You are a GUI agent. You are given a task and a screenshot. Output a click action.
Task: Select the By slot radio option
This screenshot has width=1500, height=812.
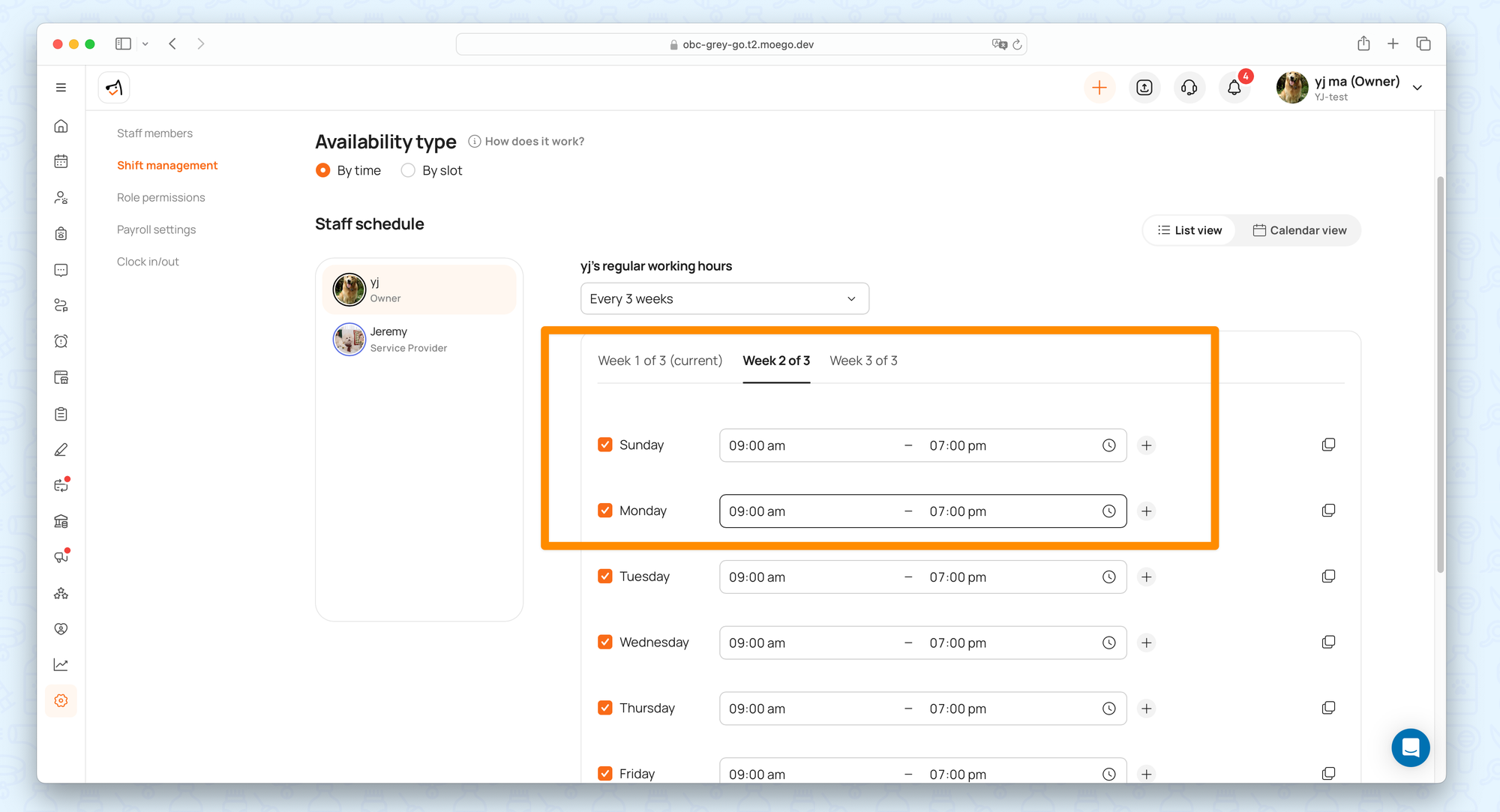(408, 170)
